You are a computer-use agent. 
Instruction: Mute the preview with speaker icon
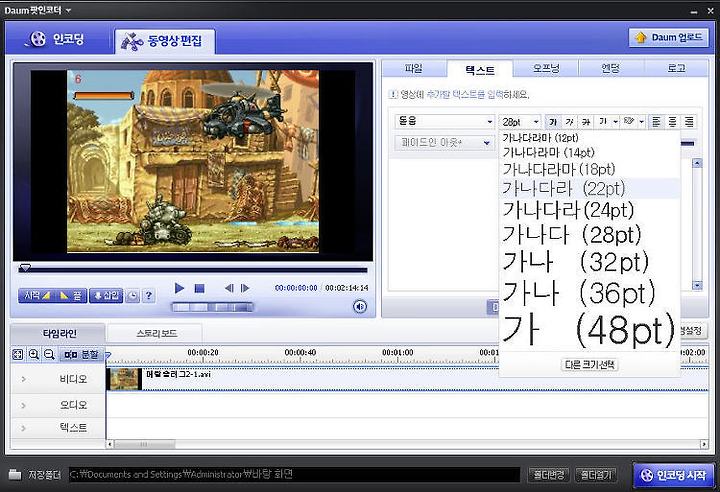click(360, 306)
